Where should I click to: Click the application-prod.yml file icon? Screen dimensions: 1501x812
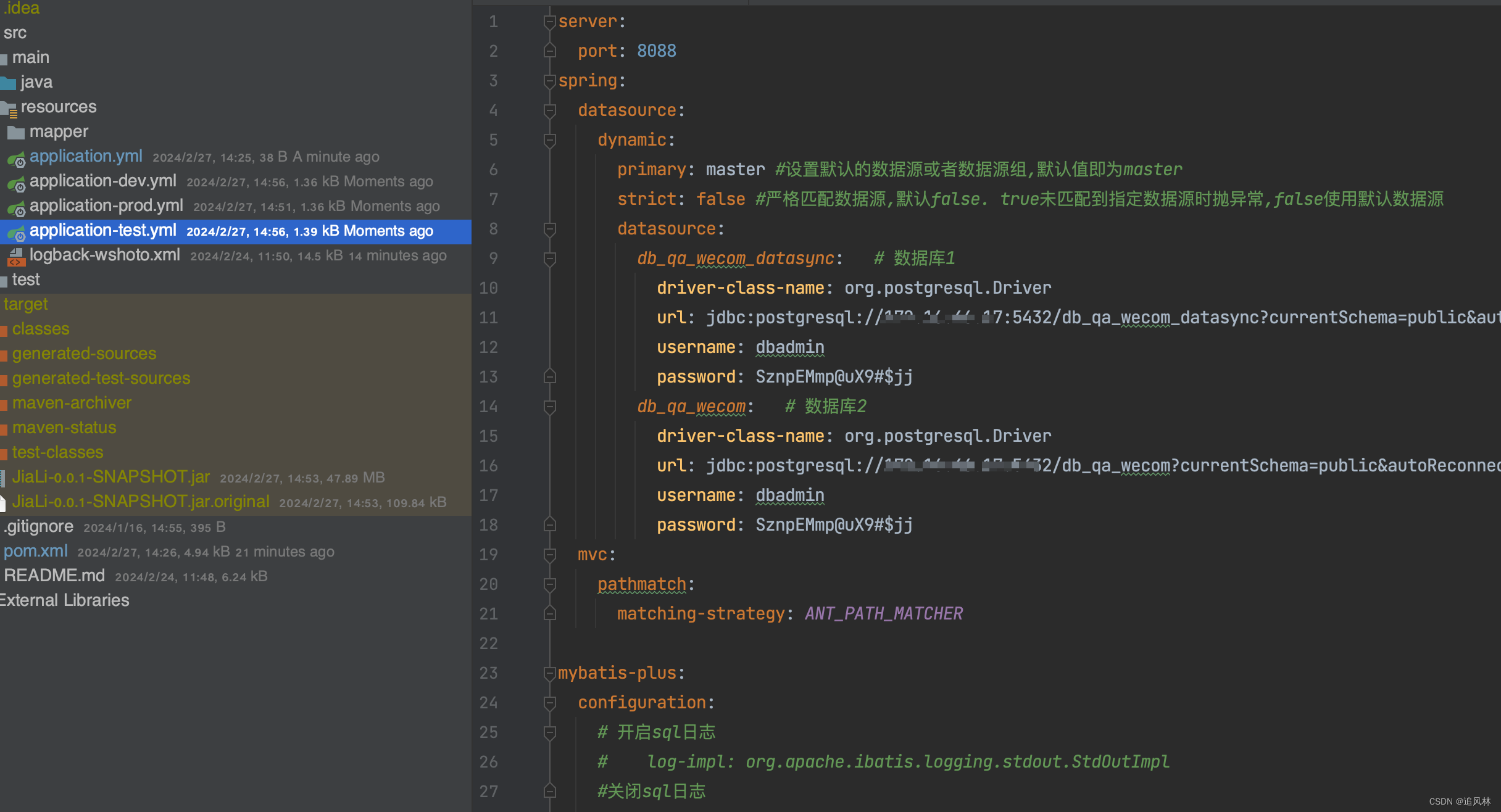pos(16,209)
